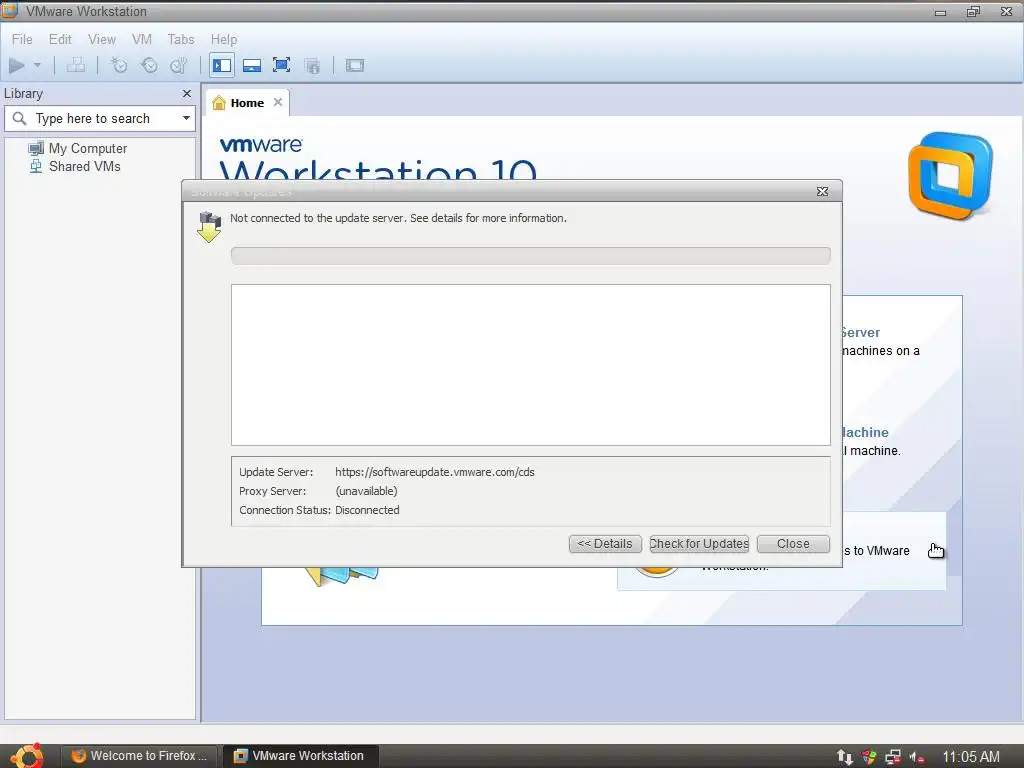
Task: Close the Software Updates dialog with X
Action: (822, 191)
